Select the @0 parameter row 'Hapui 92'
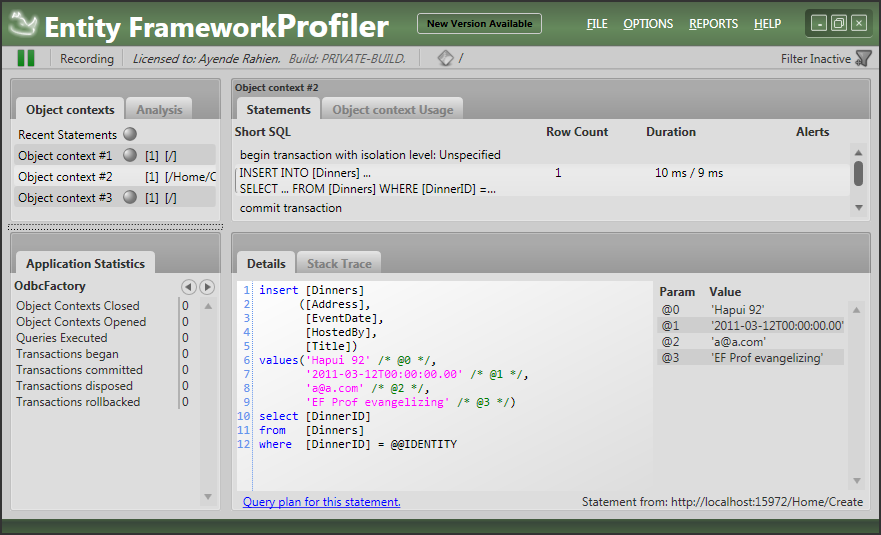This screenshot has height=535, width=881. tap(751, 310)
